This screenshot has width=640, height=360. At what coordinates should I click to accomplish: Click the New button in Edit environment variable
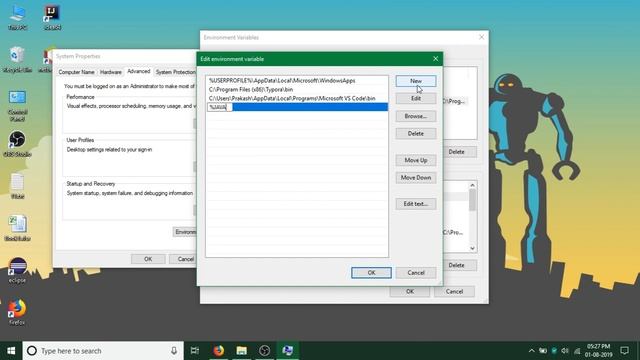[416, 81]
